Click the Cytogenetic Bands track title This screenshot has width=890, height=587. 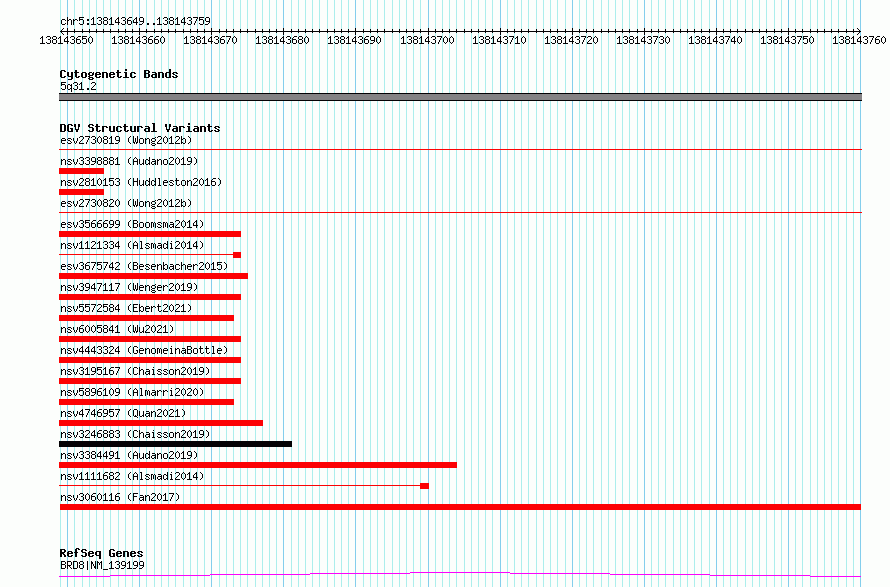point(119,74)
